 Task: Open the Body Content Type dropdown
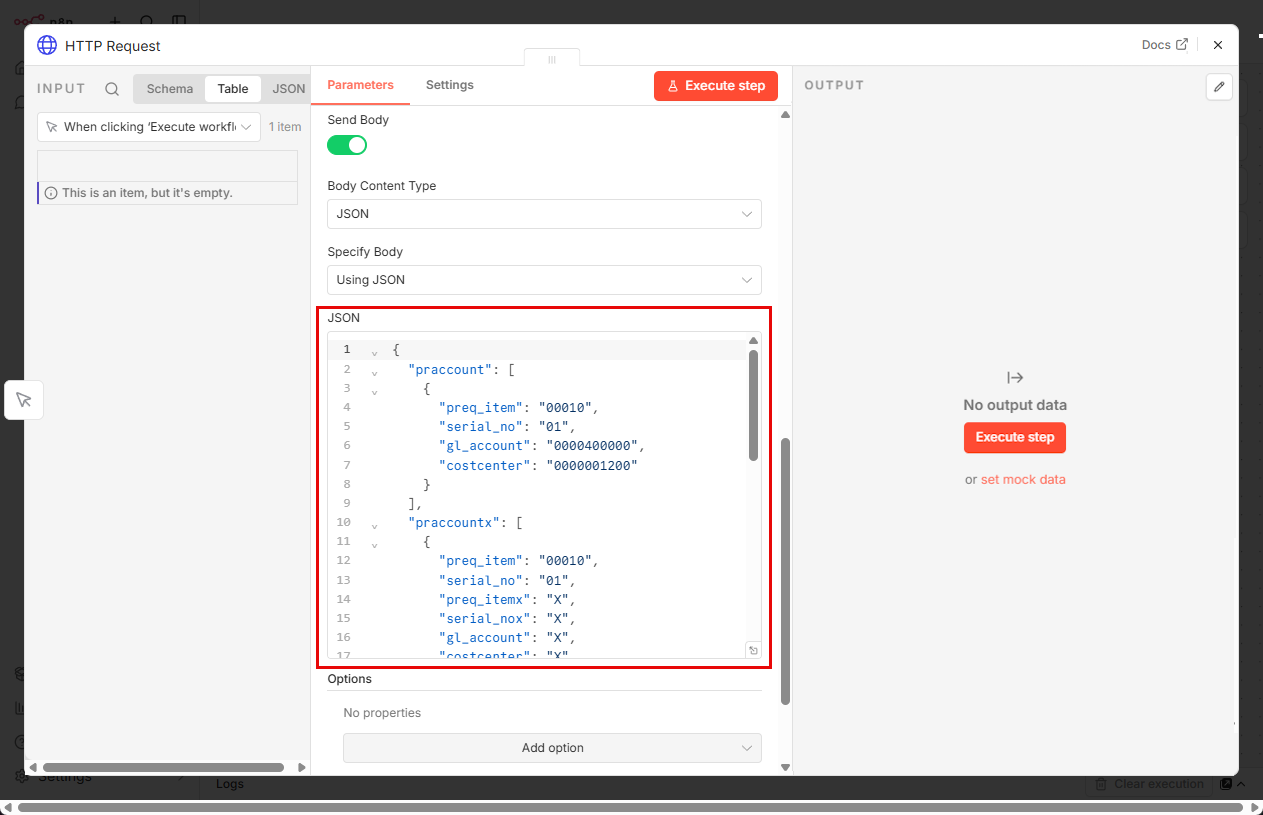(544, 214)
